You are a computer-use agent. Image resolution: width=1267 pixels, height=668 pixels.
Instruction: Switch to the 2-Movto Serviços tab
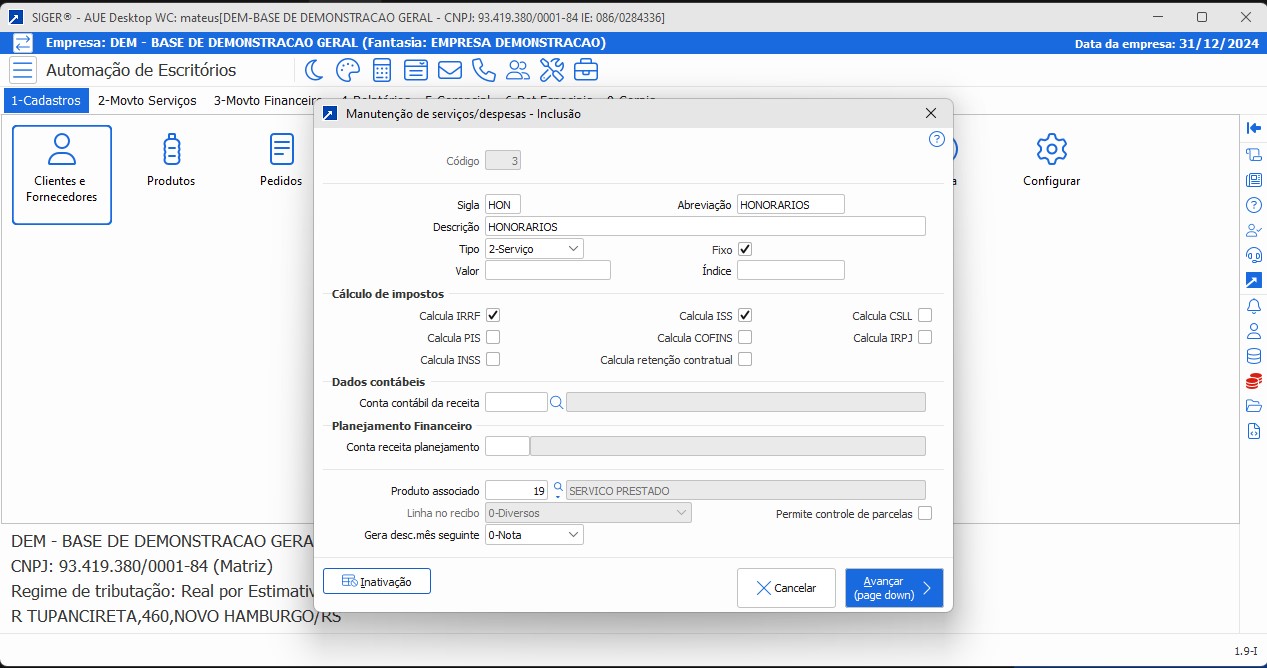pyautogui.click(x=147, y=101)
